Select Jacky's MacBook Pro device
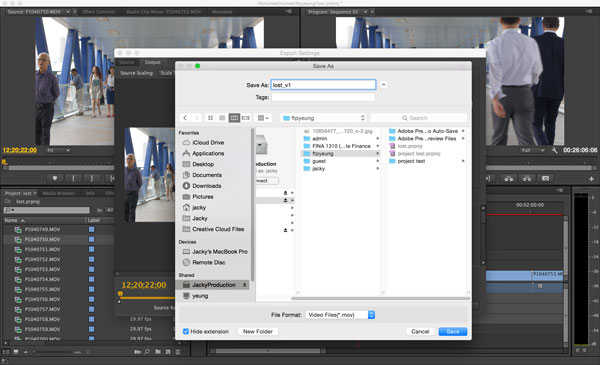Image resolution: width=600 pixels, height=365 pixels. coord(215,251)
